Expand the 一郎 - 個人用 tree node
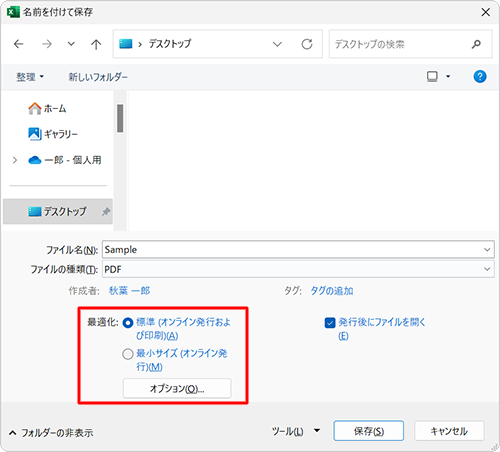This screenshot has height=452, width=500. pos(15,160)
